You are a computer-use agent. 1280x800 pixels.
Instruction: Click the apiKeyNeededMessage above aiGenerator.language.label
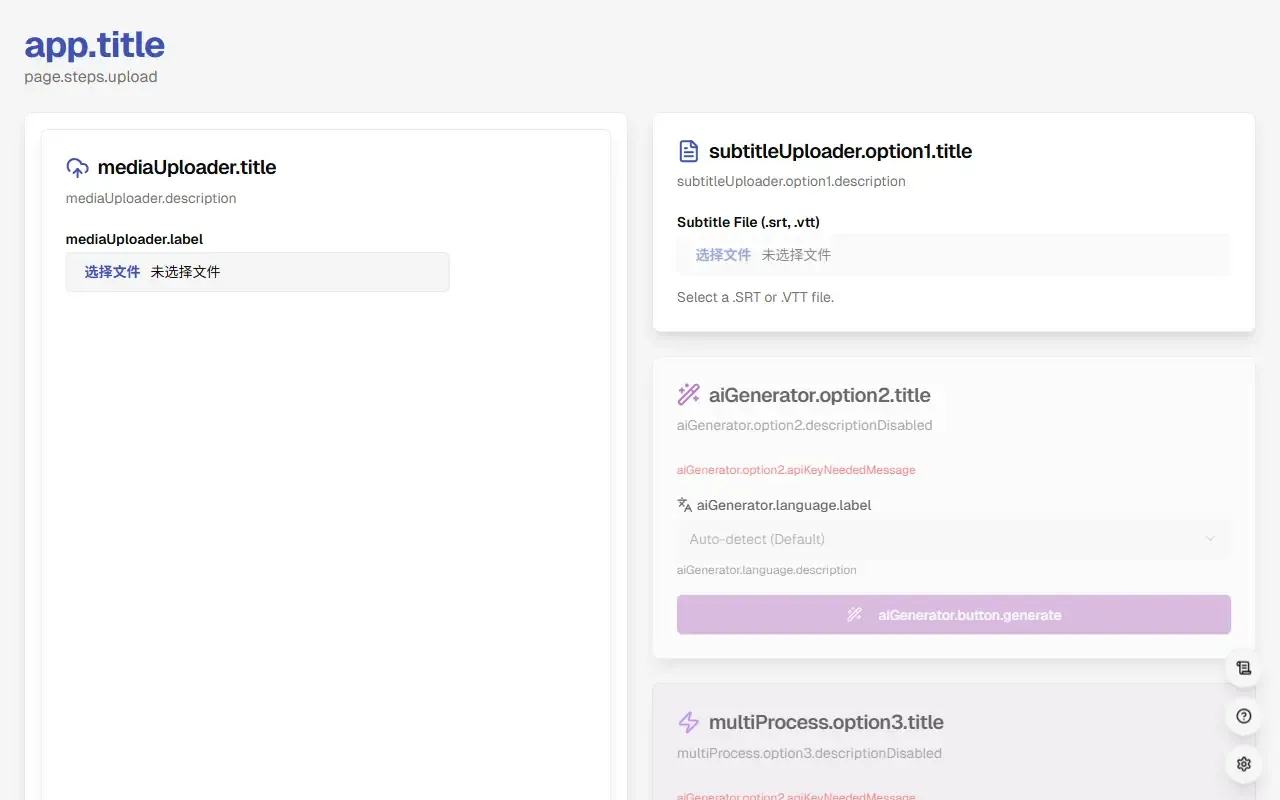click(x=796, y=469)
